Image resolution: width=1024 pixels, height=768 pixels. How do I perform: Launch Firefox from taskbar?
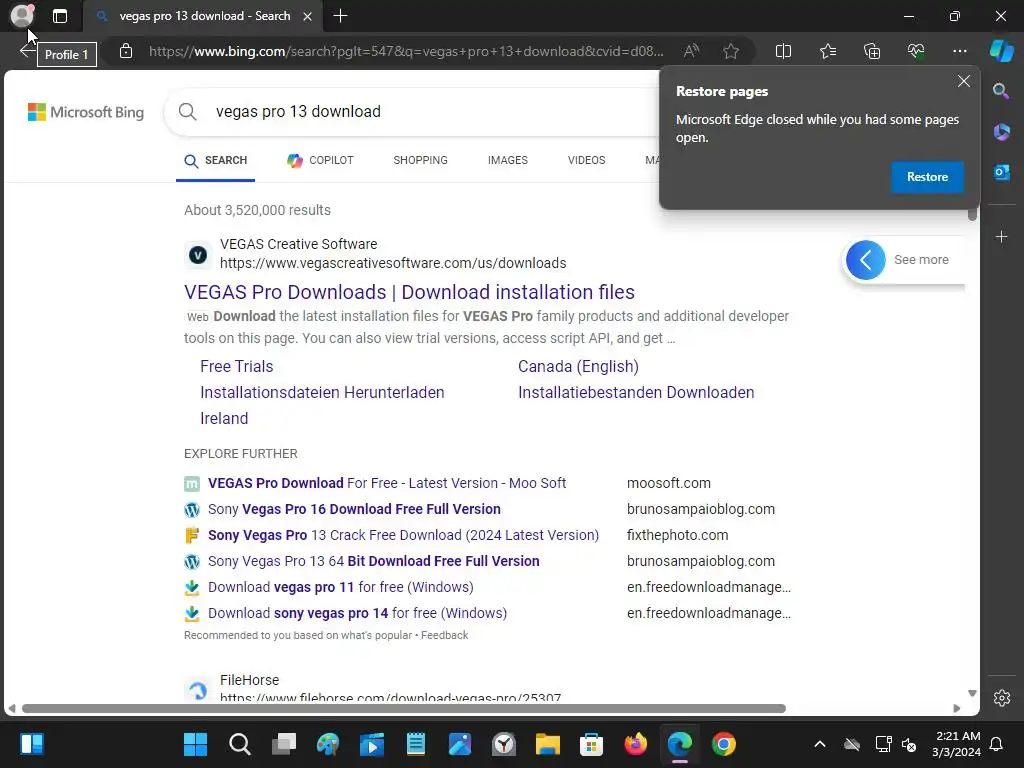pos(635,744)
